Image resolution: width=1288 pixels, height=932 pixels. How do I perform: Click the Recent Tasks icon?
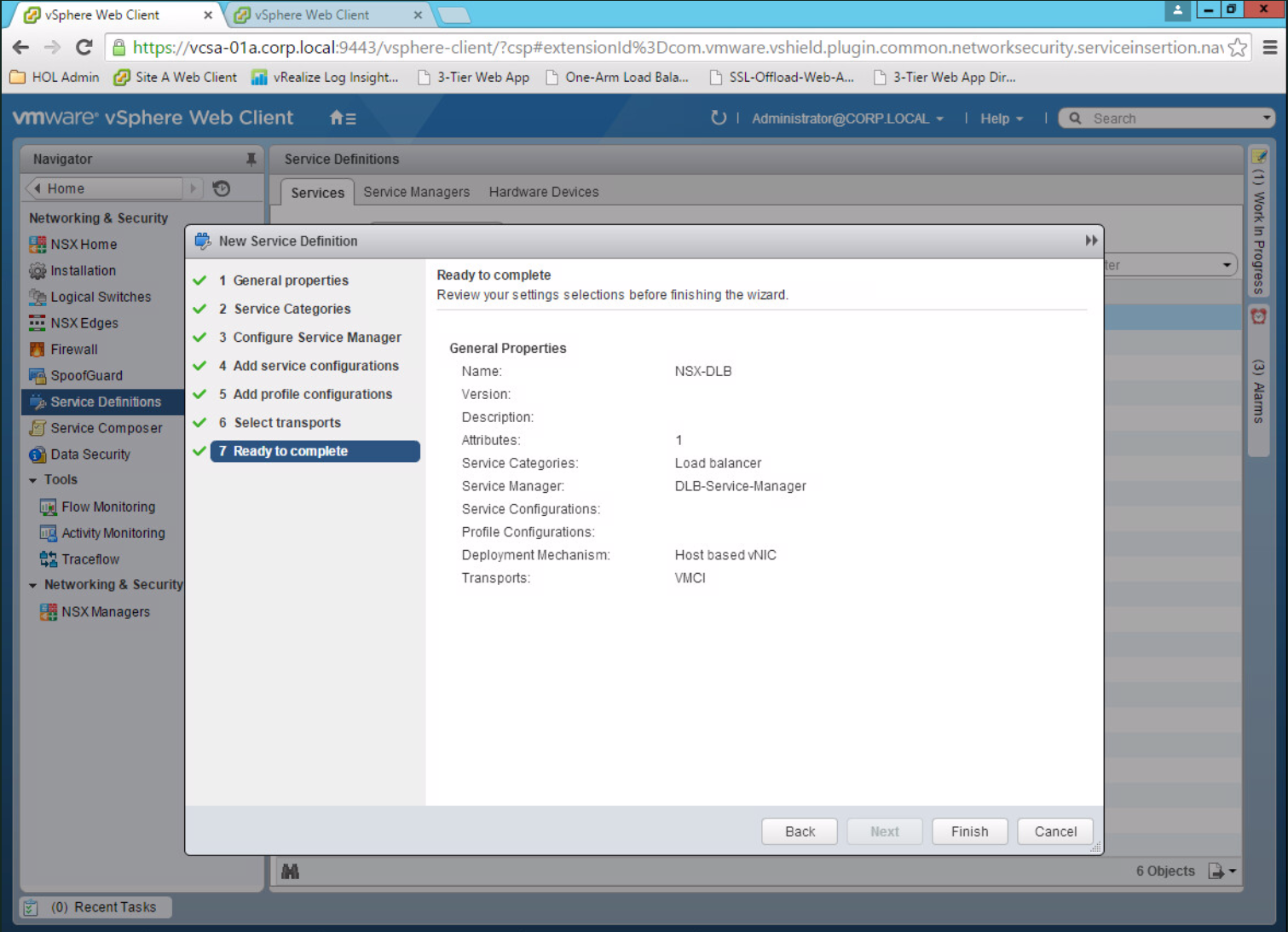coord(31,907)
